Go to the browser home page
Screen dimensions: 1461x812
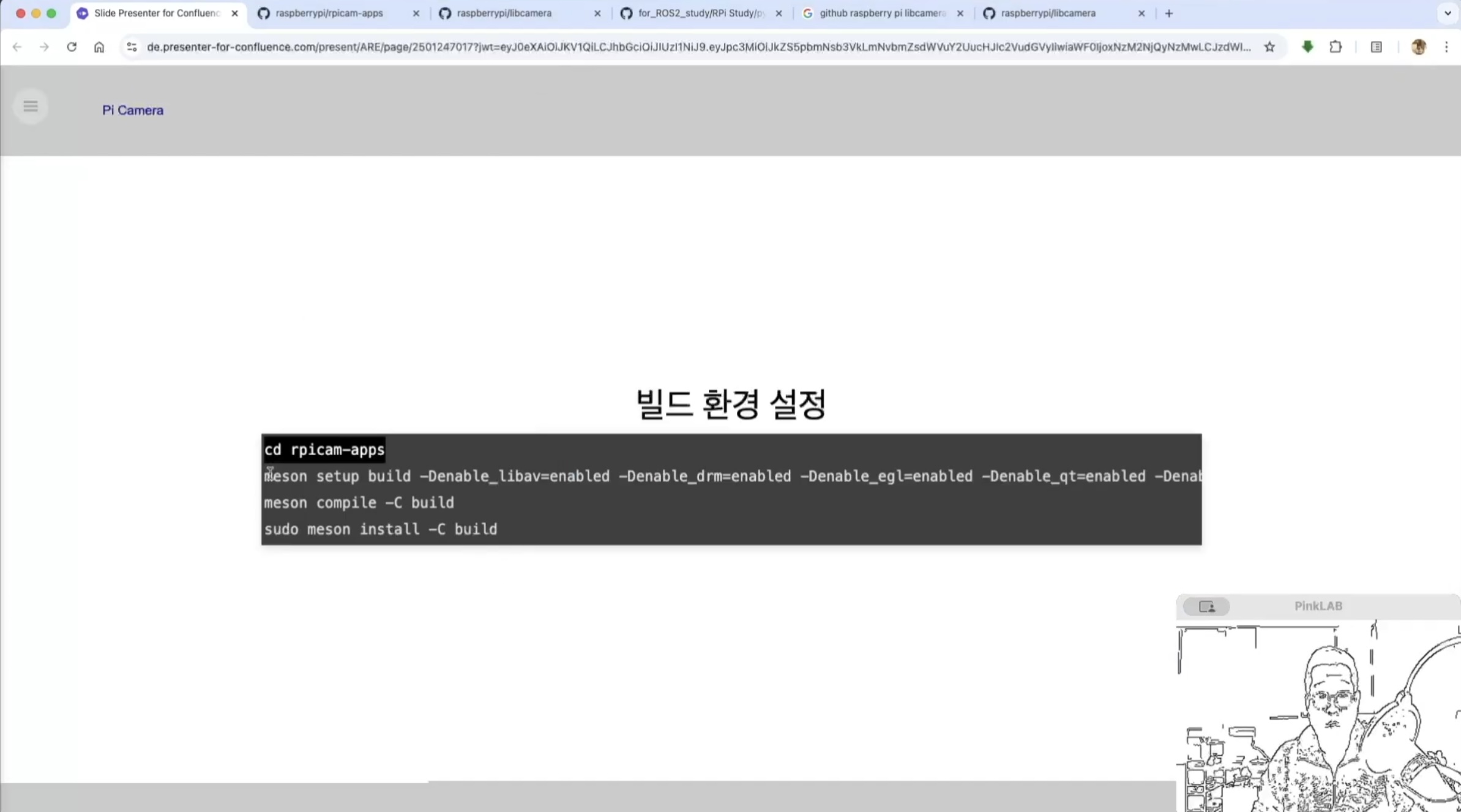click(x=99, y=47)
